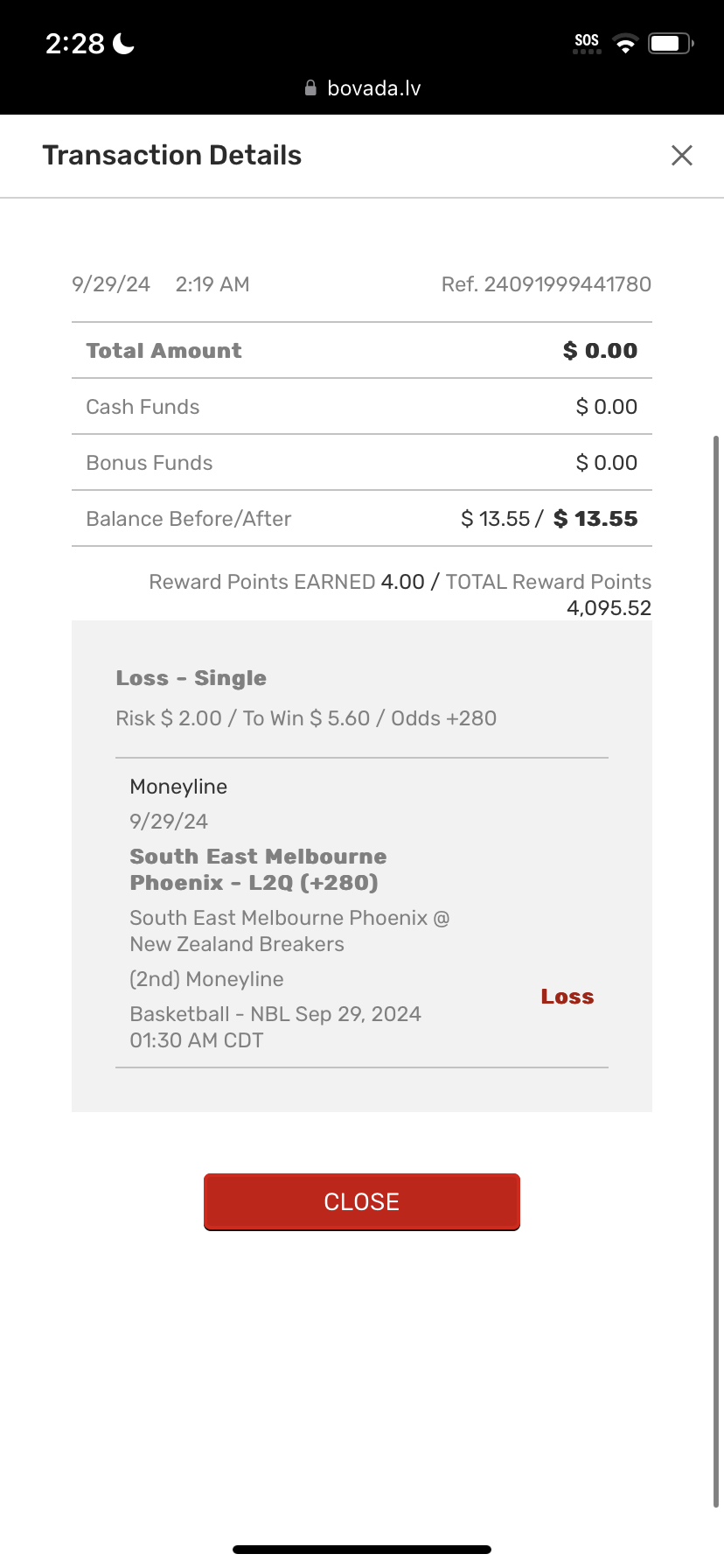
Task: Tap South East Melbourne Phoenix L2Q selection
Action: 258,869
